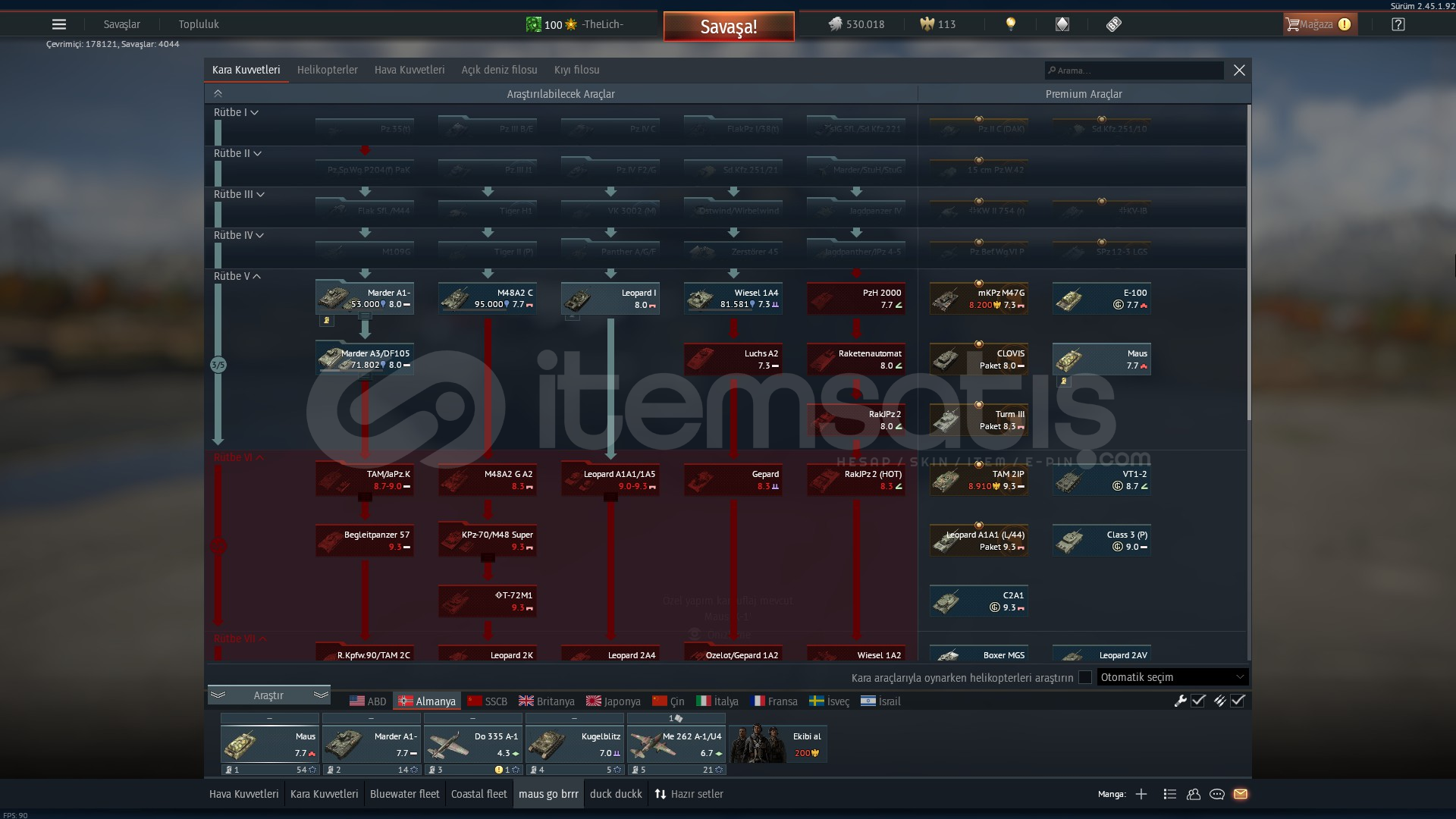
Task: Collapse all ranks with double chevron icon
Action: [x=218, y=94]
